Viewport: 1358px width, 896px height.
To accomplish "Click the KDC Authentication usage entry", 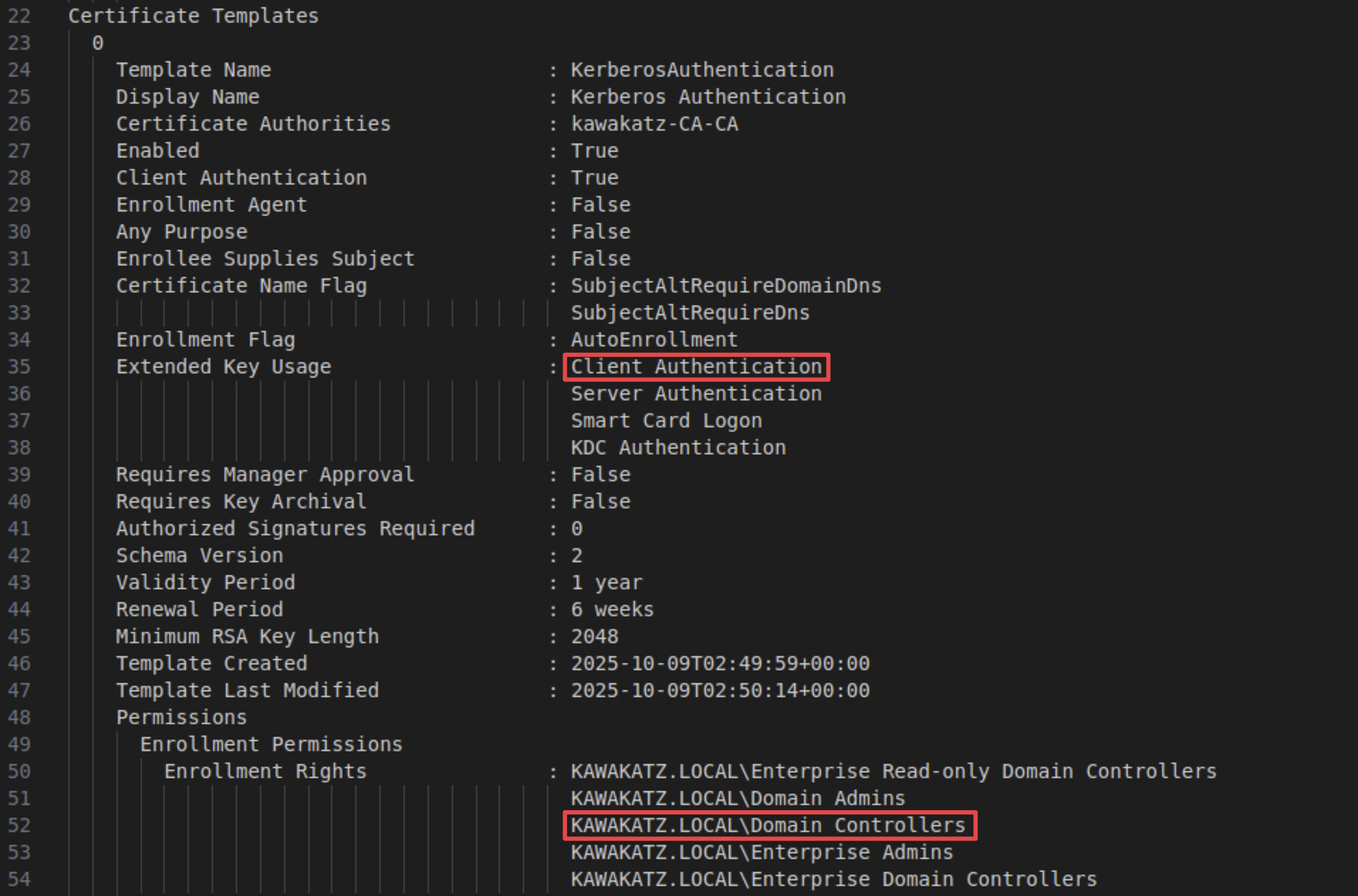I will (678, 448).
